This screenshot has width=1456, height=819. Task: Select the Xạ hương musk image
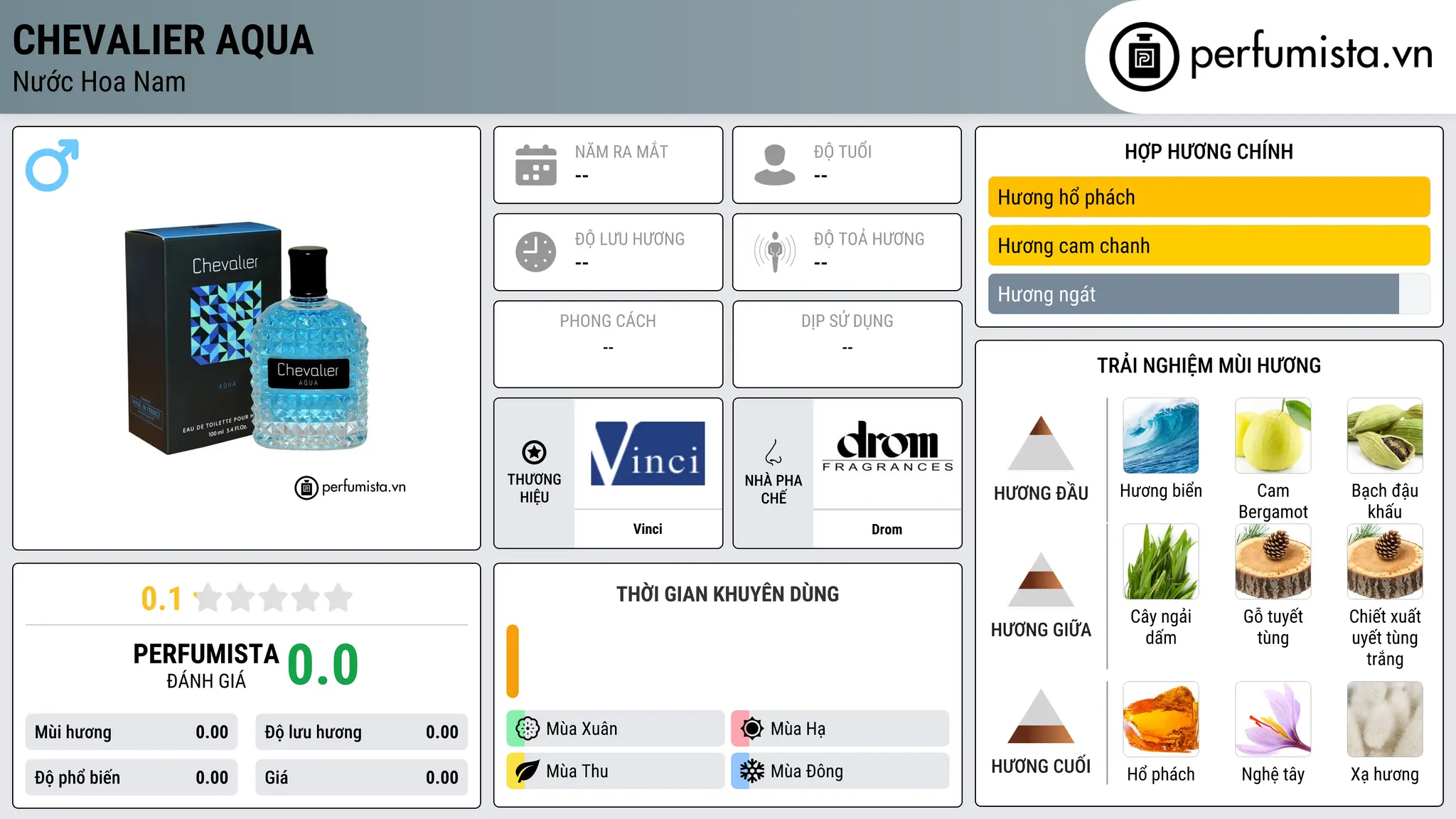pyautogui.click(x=1385, y=719)
